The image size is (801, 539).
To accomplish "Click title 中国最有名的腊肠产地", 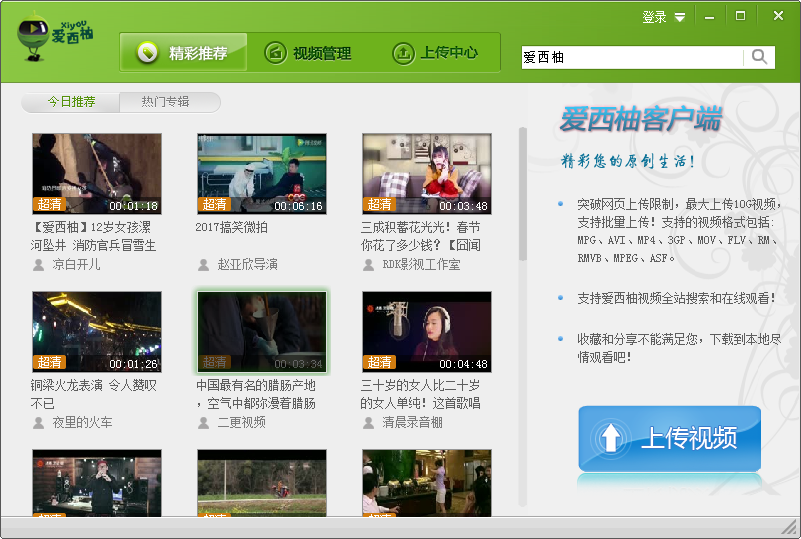I will (x=256, y=394).
